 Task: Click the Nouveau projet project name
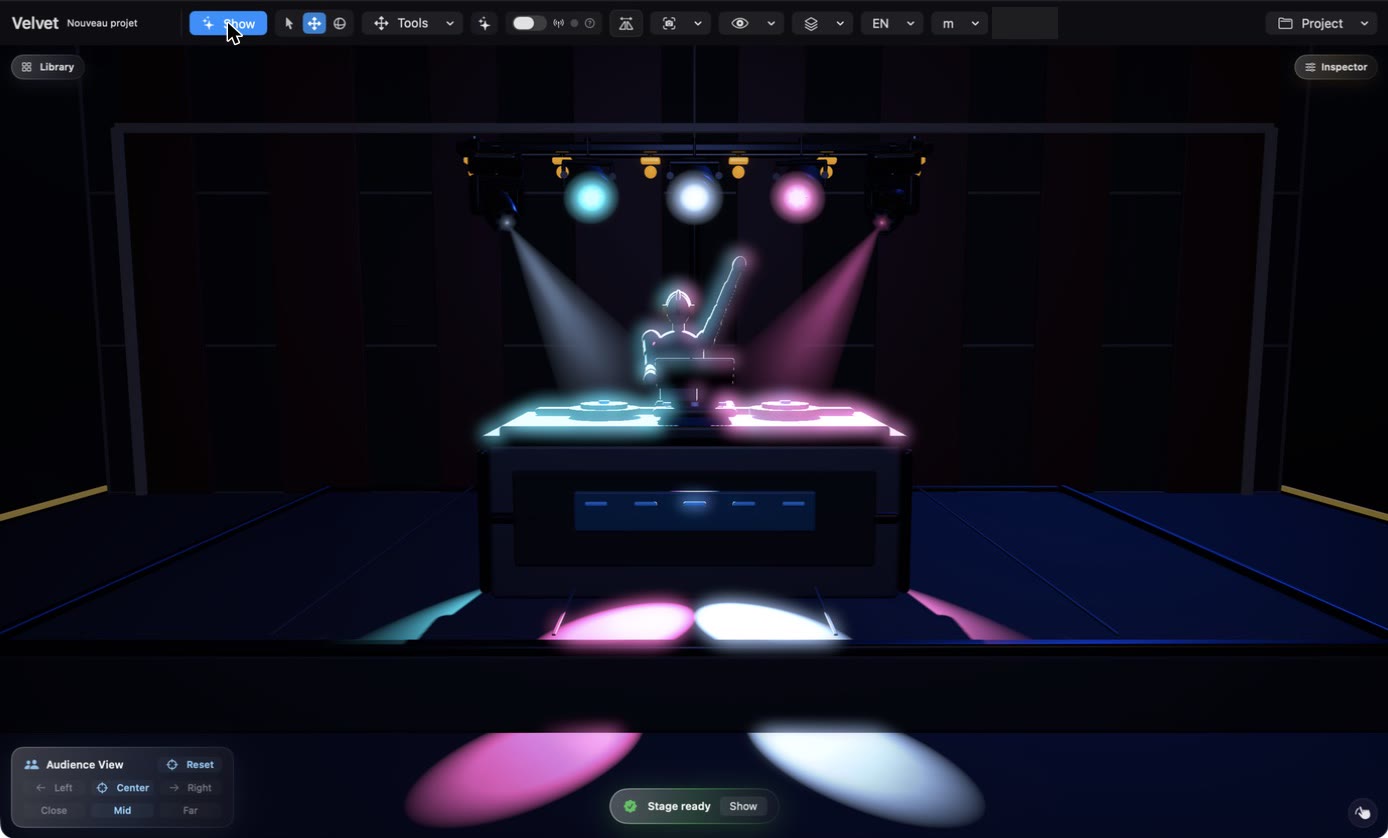pos(102,23)
